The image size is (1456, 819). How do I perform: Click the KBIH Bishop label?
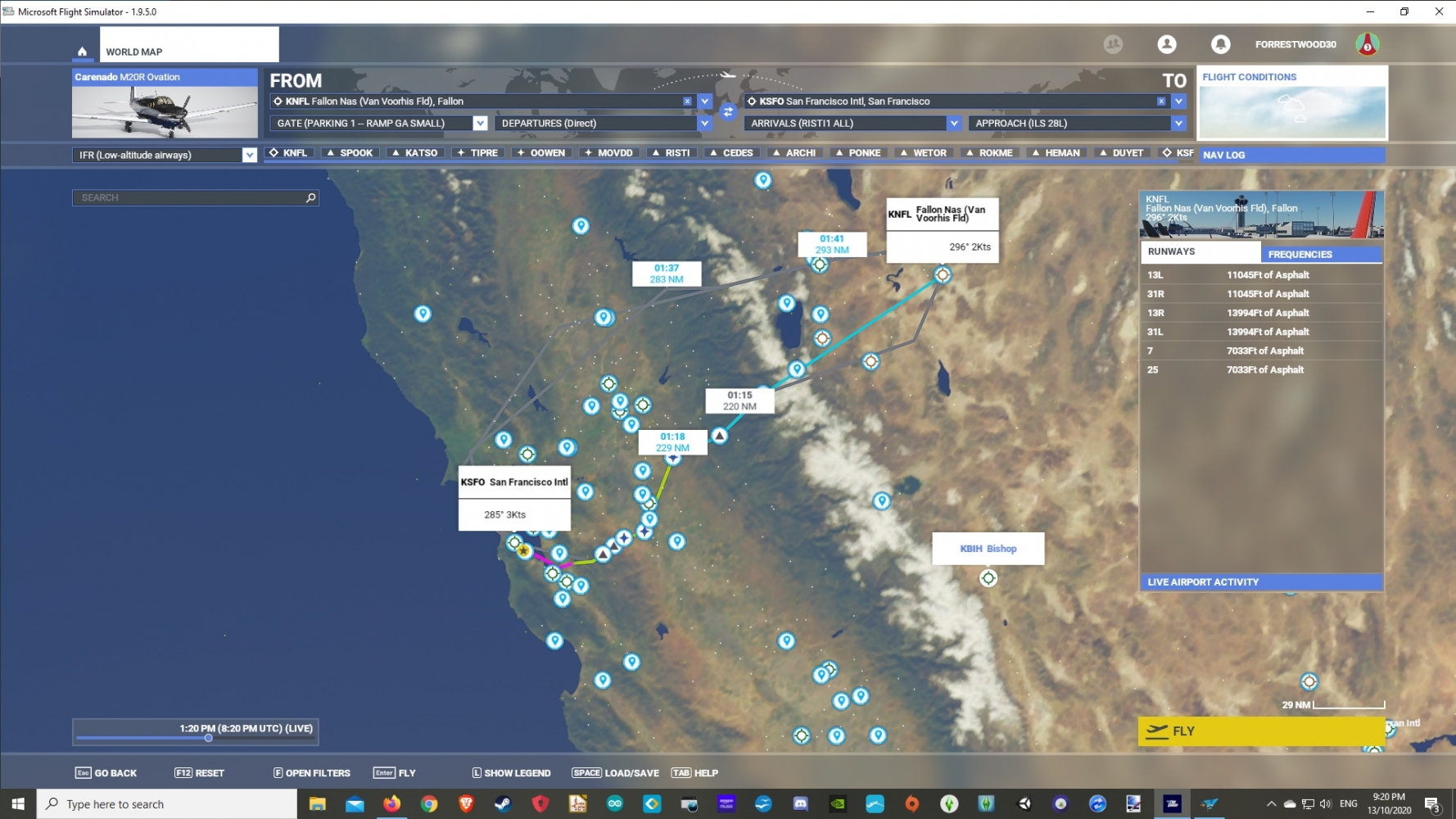click(x=988, y=549)
